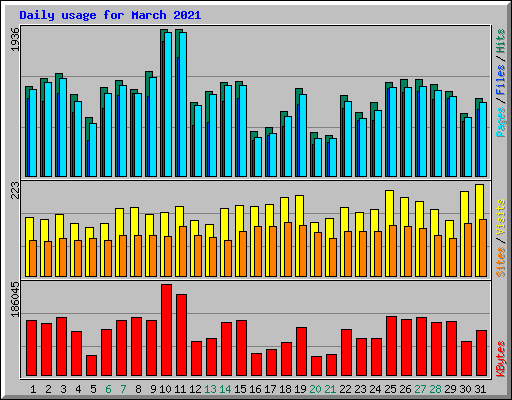Click weekend day 13 label
Image resolution: width=512 pixels, height=400 pixels.
pos(210,389)
